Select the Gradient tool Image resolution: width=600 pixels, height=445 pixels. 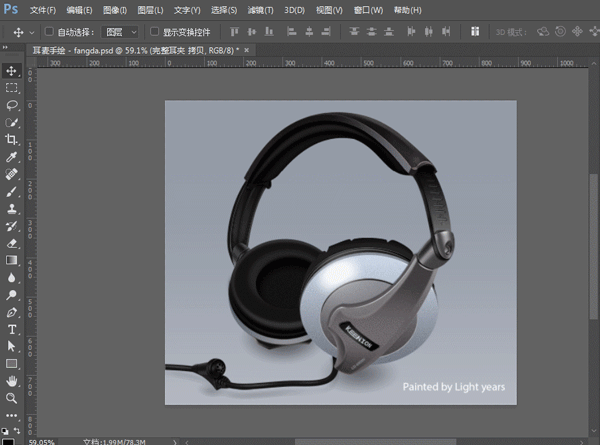tap(11, 261)
